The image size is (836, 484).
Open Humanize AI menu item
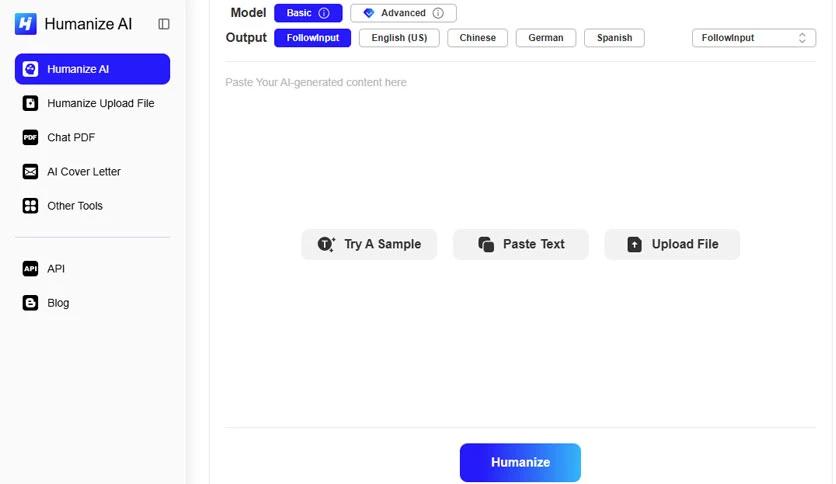(x=92, y=69)
